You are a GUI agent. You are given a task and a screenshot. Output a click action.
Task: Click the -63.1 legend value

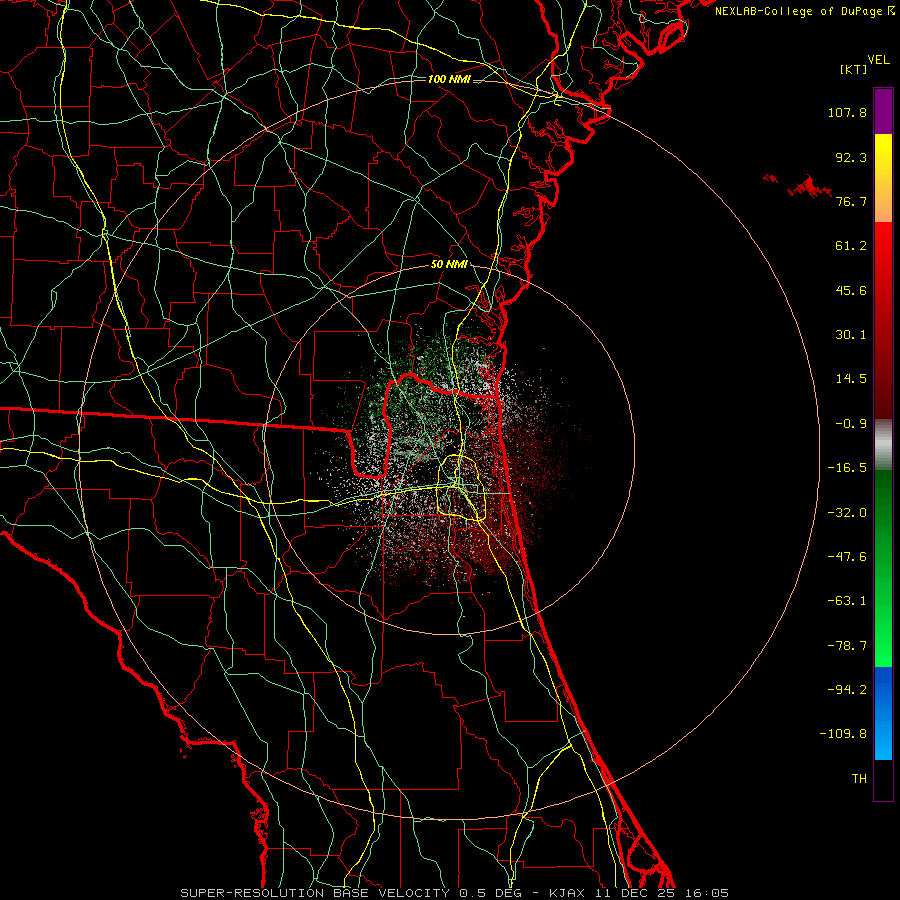tap(847, 601)
